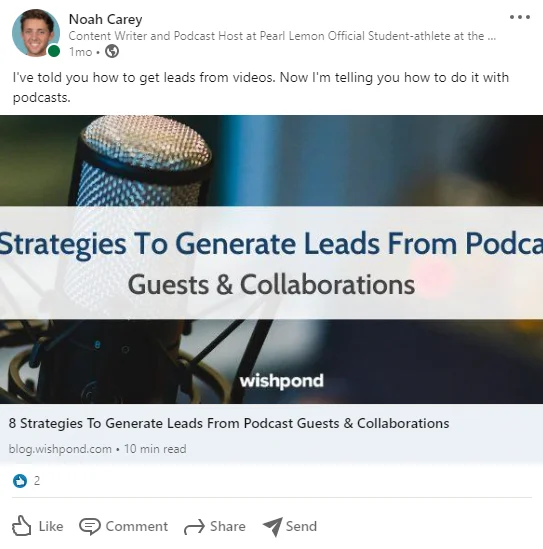Click the blue like reaction icon

tap(20, 481)
